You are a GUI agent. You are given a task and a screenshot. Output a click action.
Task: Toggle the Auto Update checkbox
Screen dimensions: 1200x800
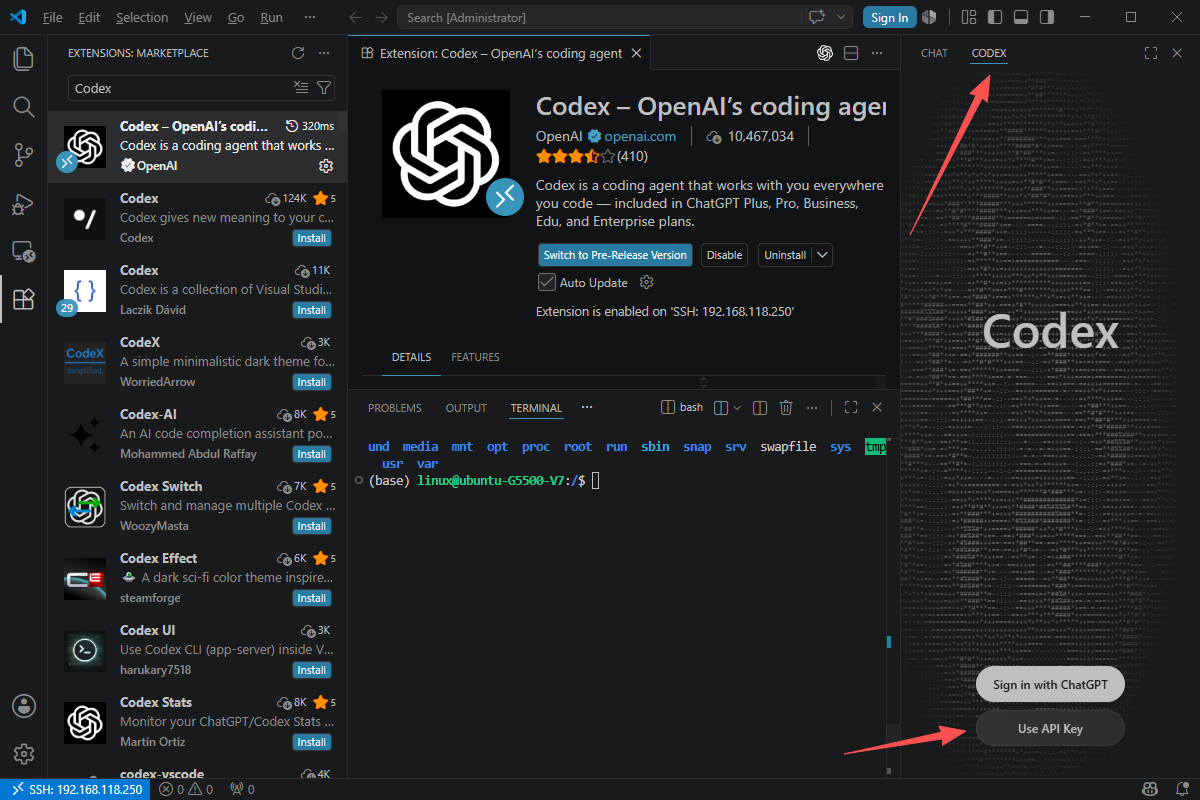(547, 282)
